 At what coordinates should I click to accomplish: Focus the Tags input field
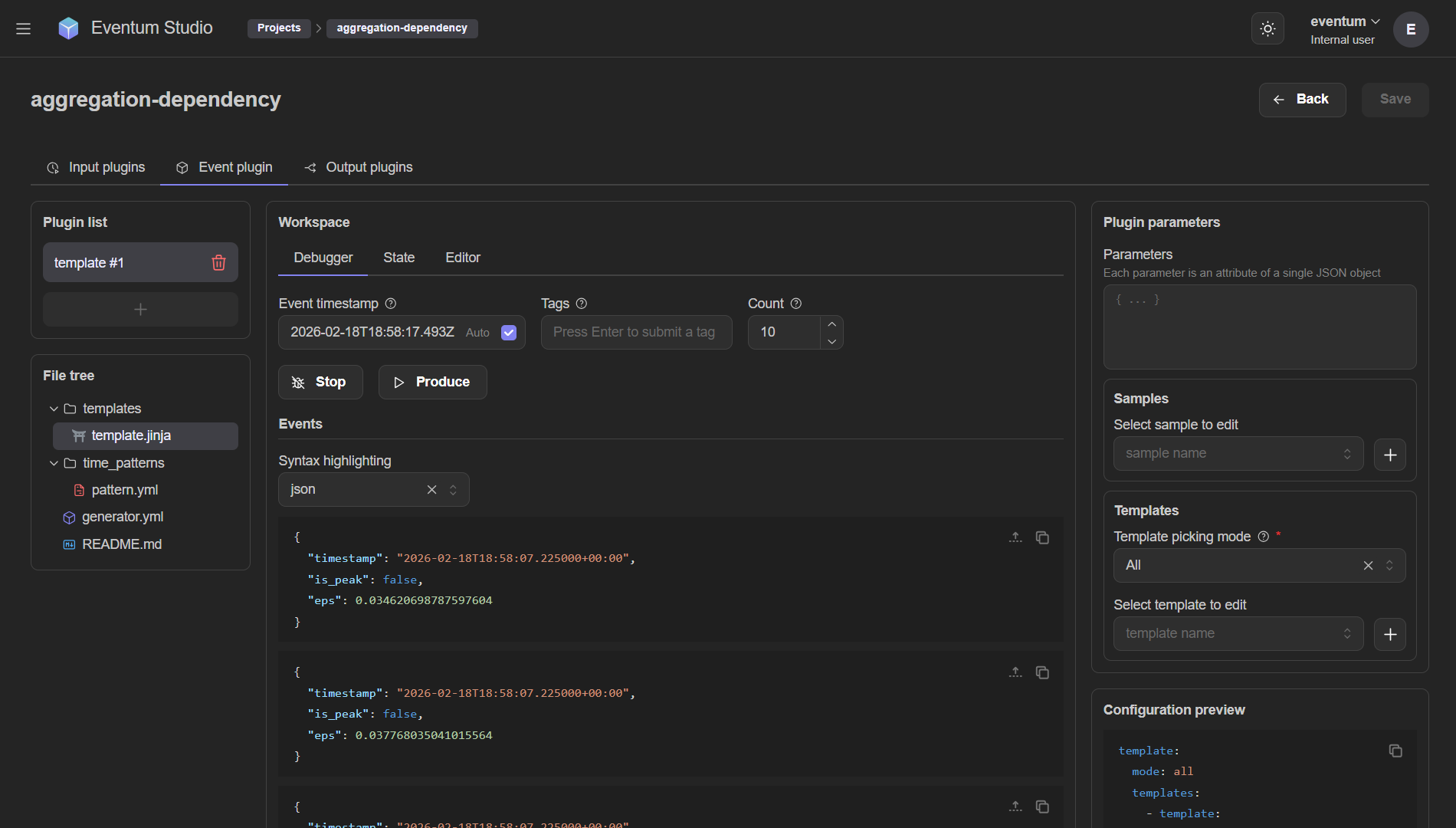[x=636, y=333]
